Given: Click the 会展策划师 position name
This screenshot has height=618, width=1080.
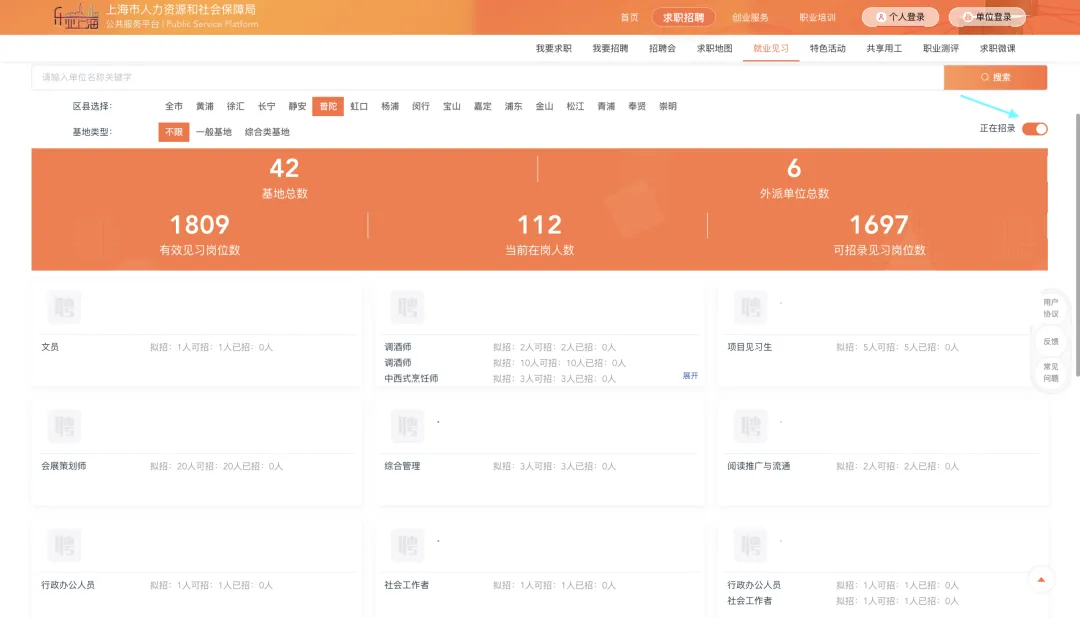Looking at the screenshot, I should click(x=64, y=466).
